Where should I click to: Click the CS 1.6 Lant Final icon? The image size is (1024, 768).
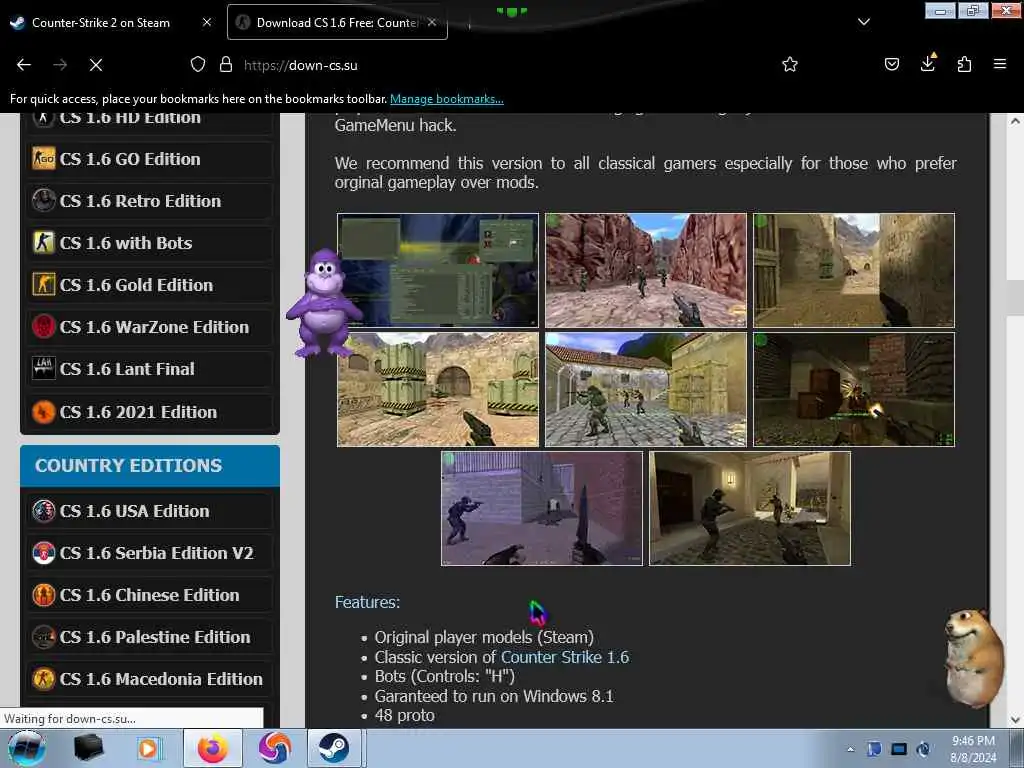coord(44,368)
